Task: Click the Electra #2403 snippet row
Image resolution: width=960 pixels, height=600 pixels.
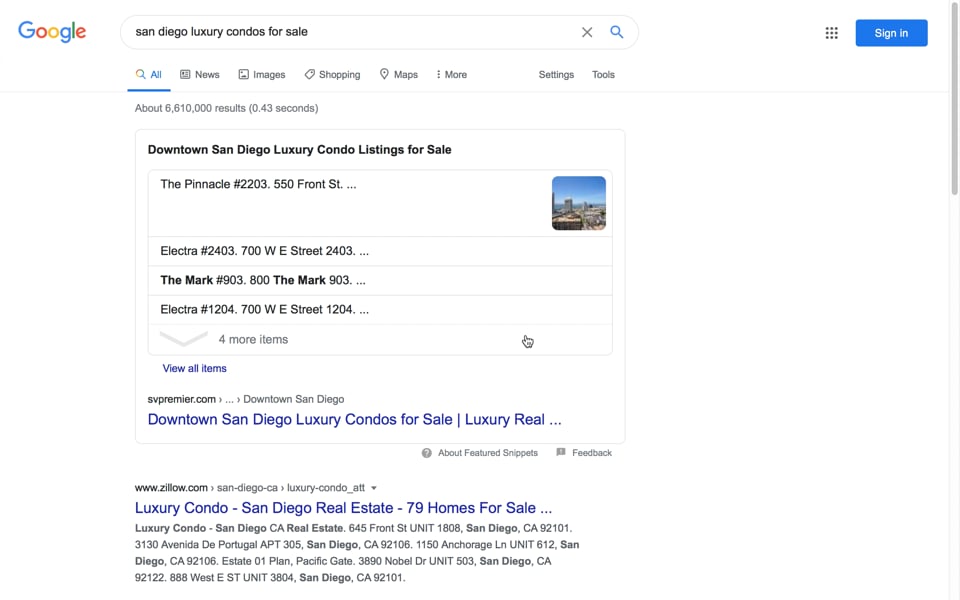Action: 380,251
